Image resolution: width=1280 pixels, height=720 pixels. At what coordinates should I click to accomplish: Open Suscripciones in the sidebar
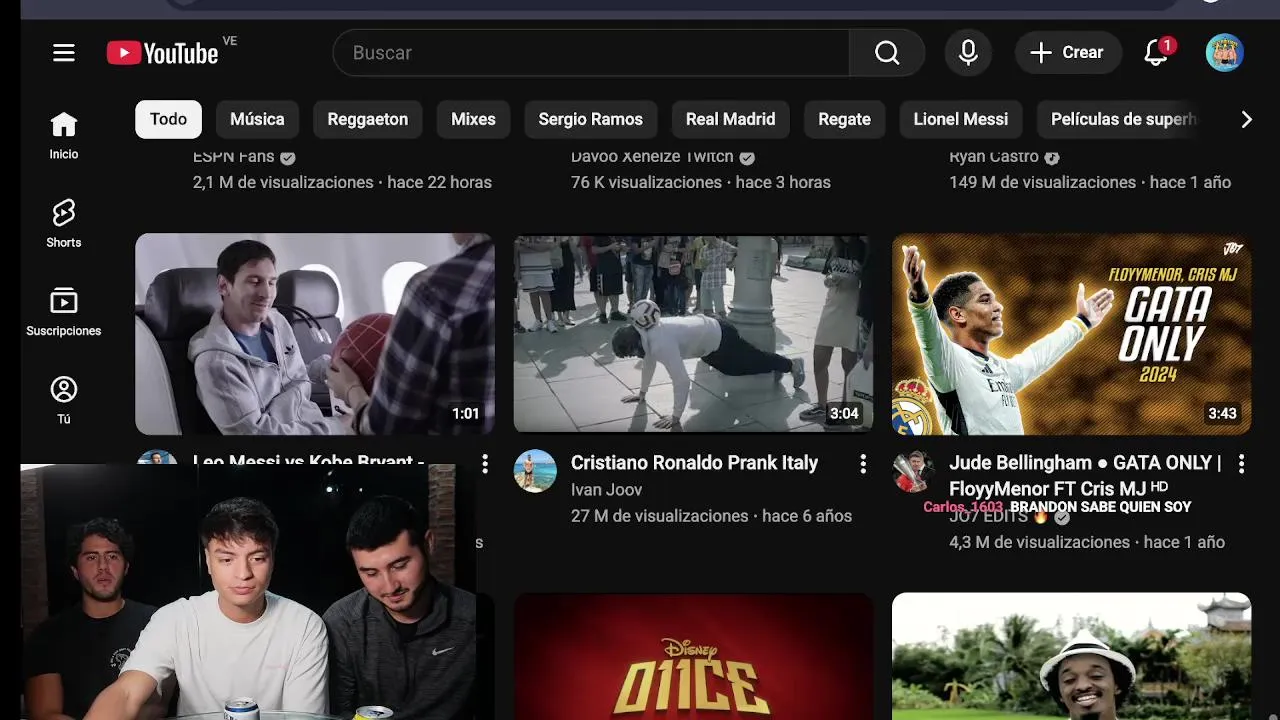[64, 312]
